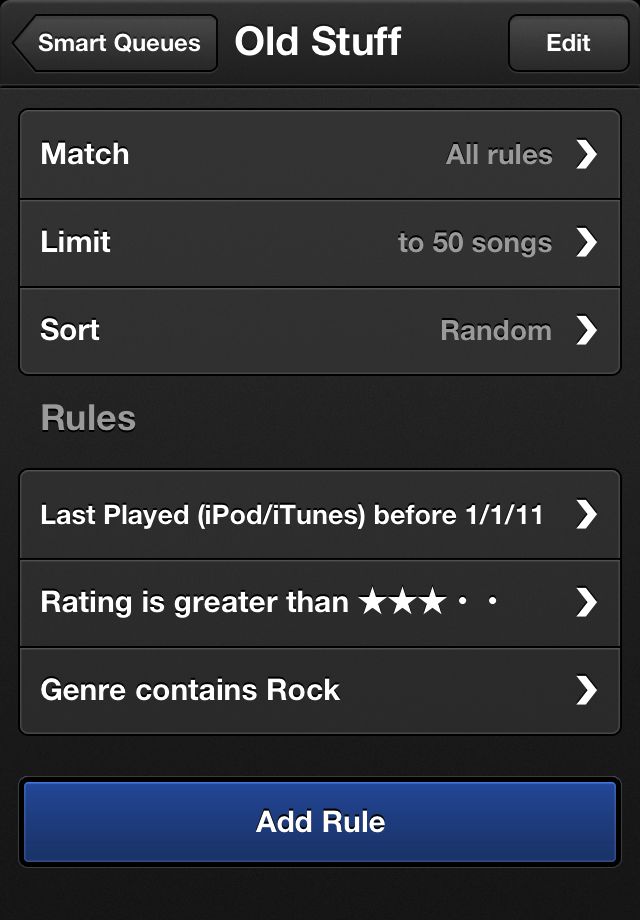Go back to Smart Queues
This screenshot has height=920, width=640.
pos(116,44)
